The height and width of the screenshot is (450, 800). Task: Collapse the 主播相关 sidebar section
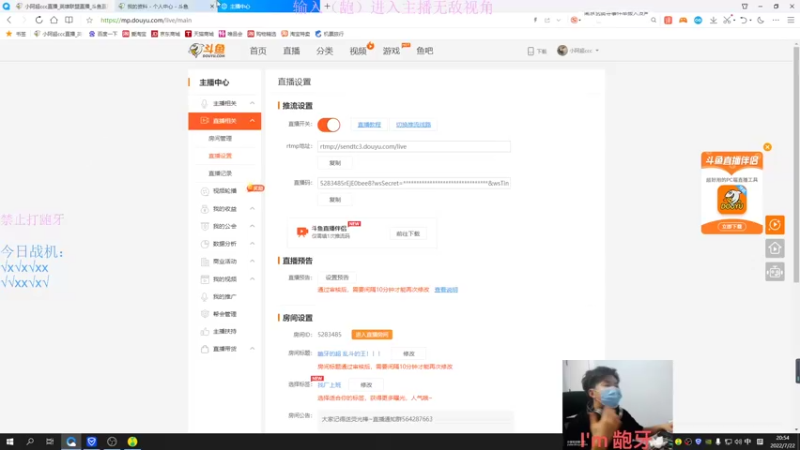tap(252, 103)
